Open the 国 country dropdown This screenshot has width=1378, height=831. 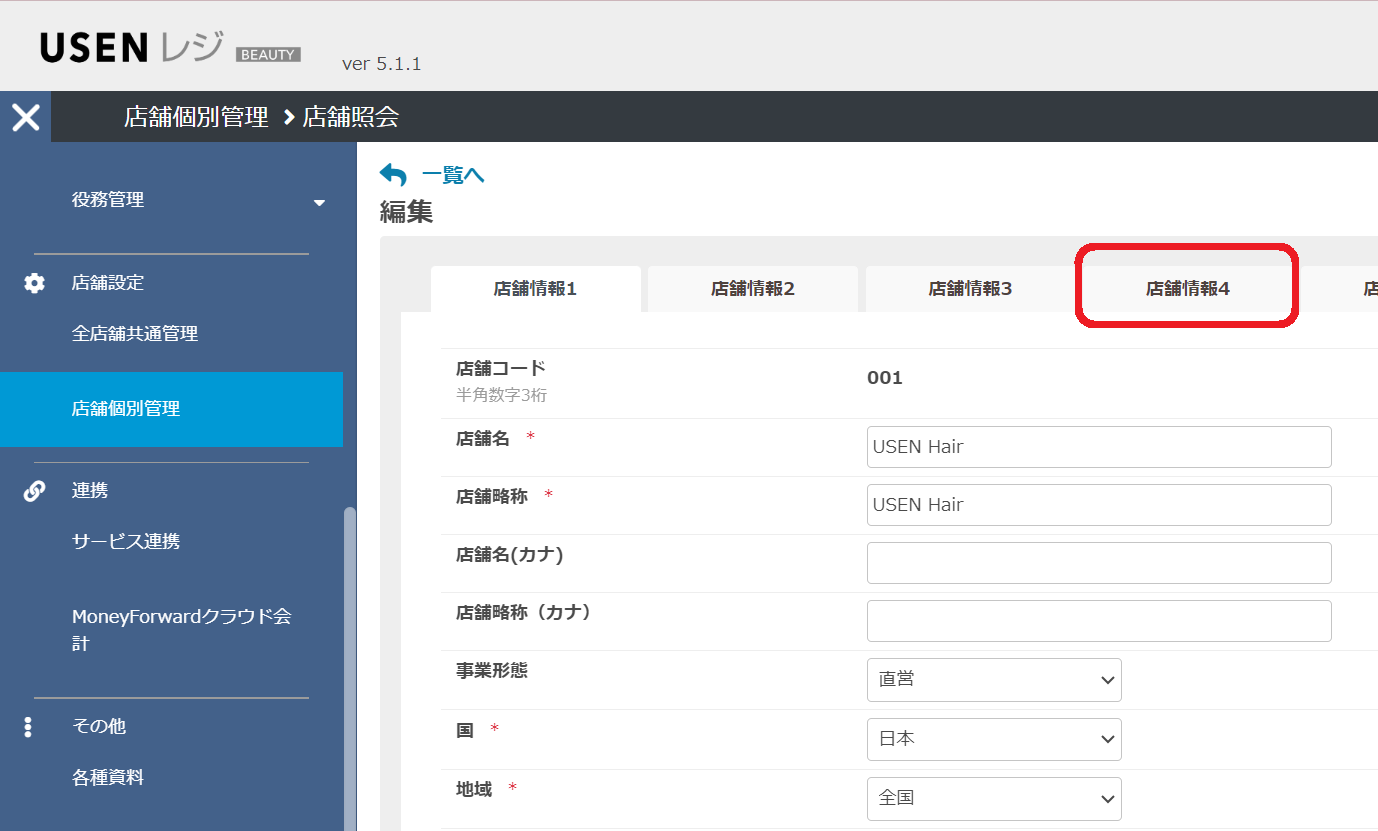click(x=993, y=739)
